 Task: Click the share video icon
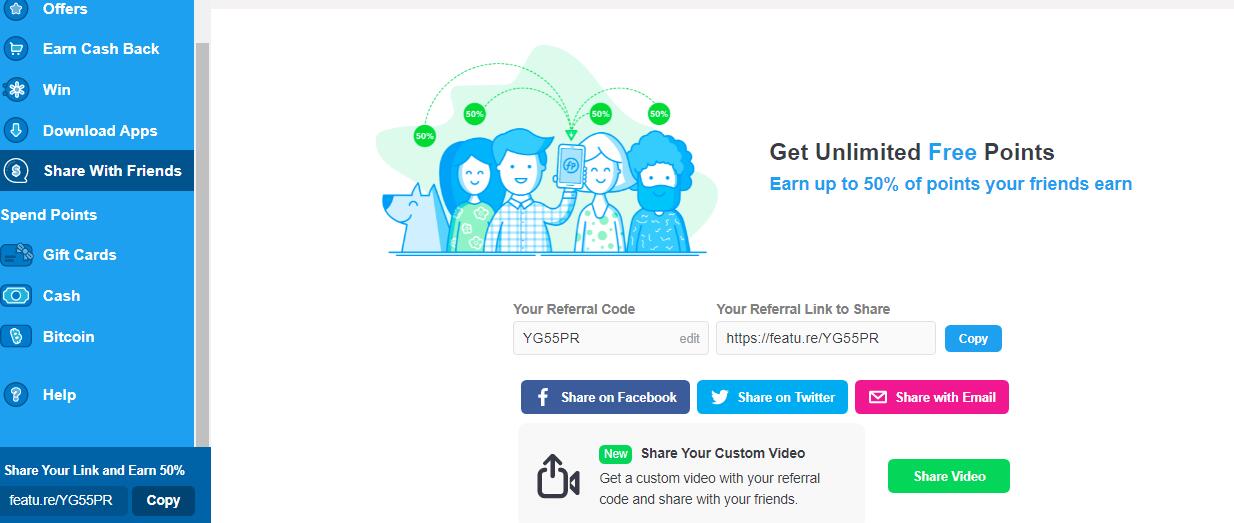[x=559, y=476]
